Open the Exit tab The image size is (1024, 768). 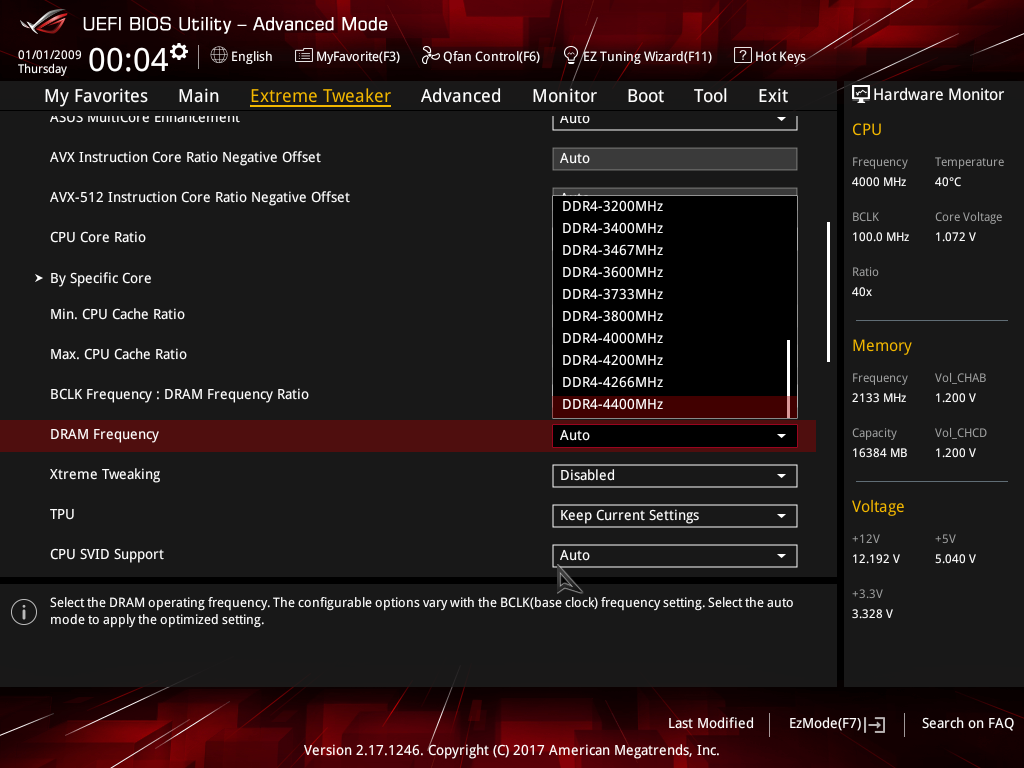coord(773,96)
